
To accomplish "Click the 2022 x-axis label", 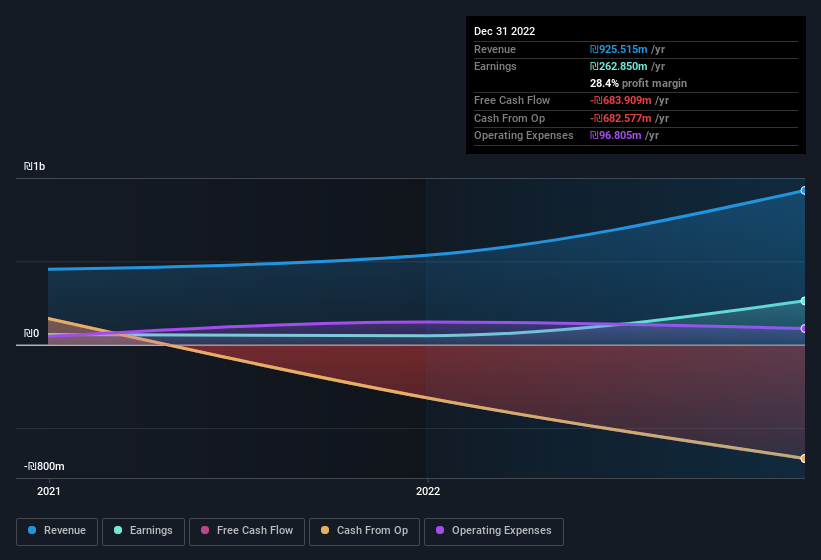I will (428, 491).
